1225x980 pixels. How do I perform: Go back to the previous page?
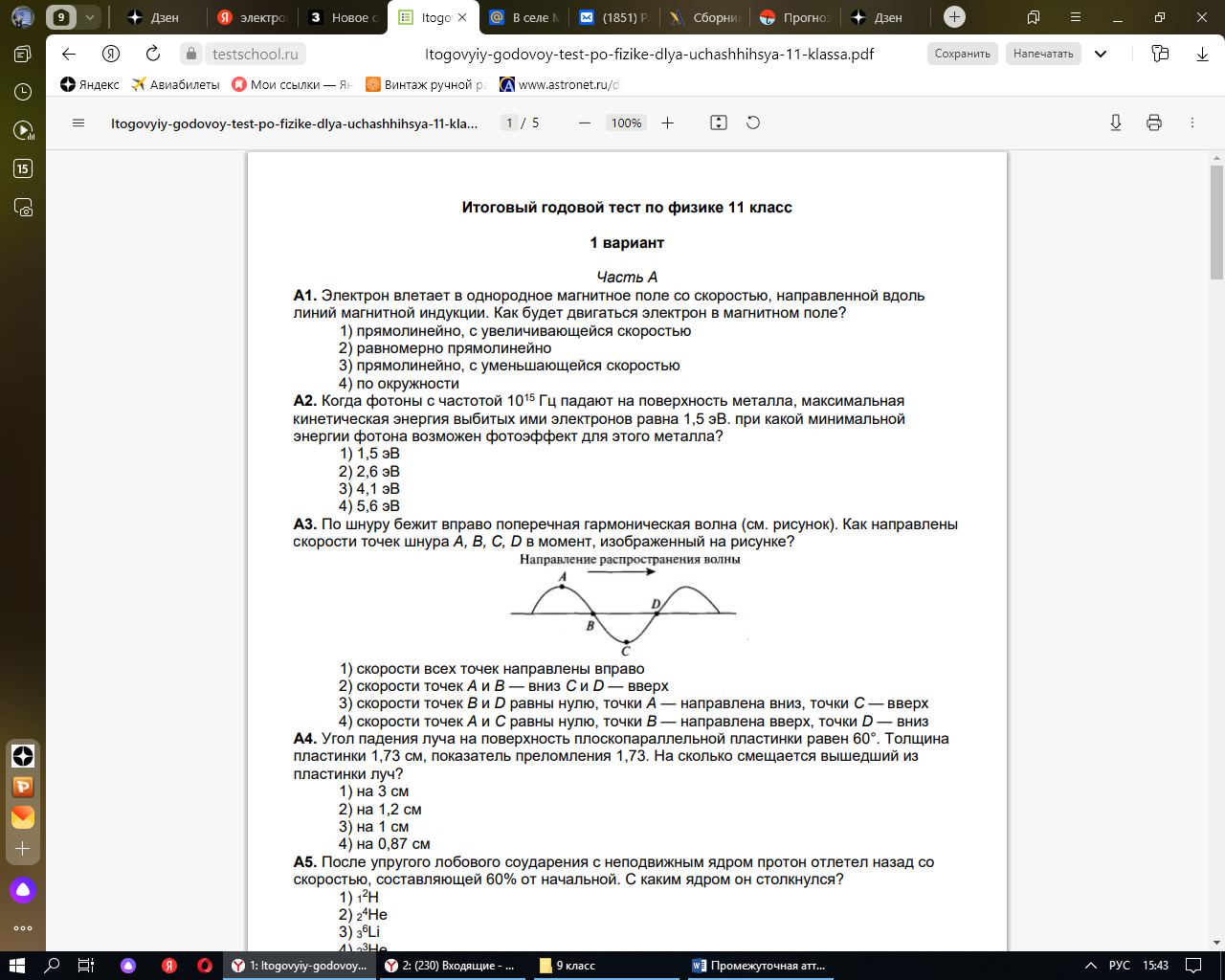[68, 54]
